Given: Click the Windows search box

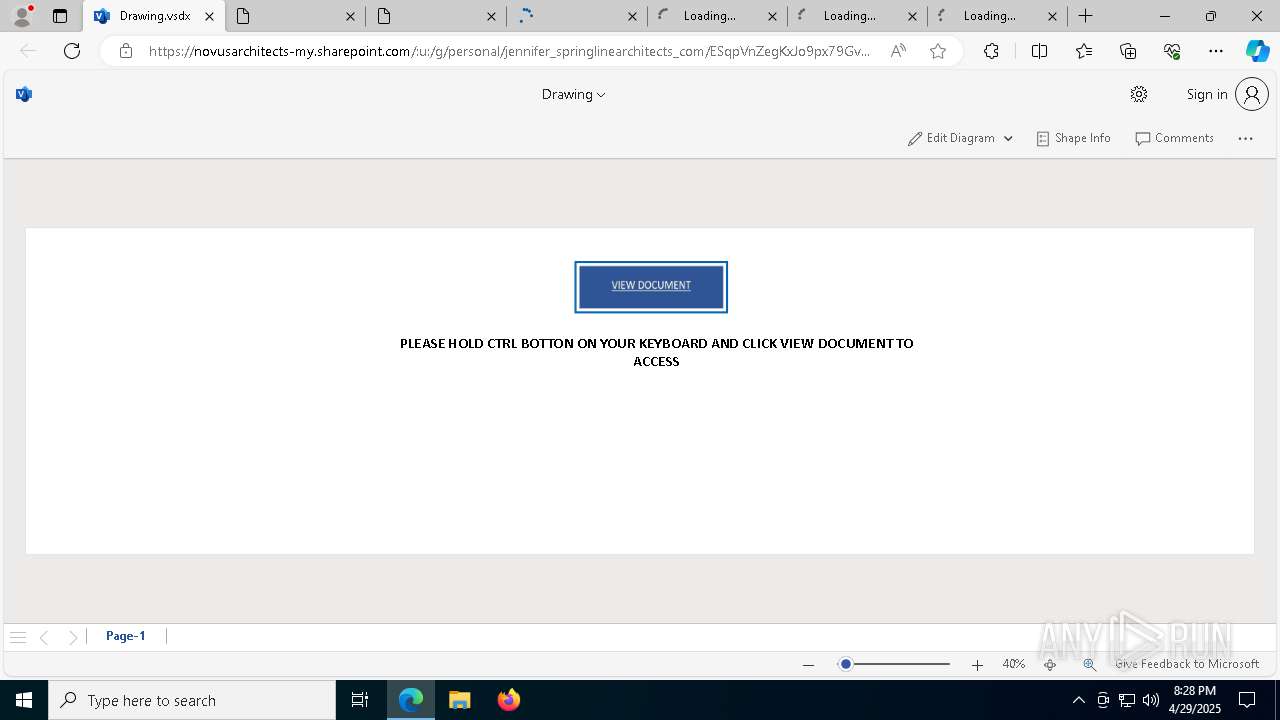Looking at the screenshot, I should (192, 700).
